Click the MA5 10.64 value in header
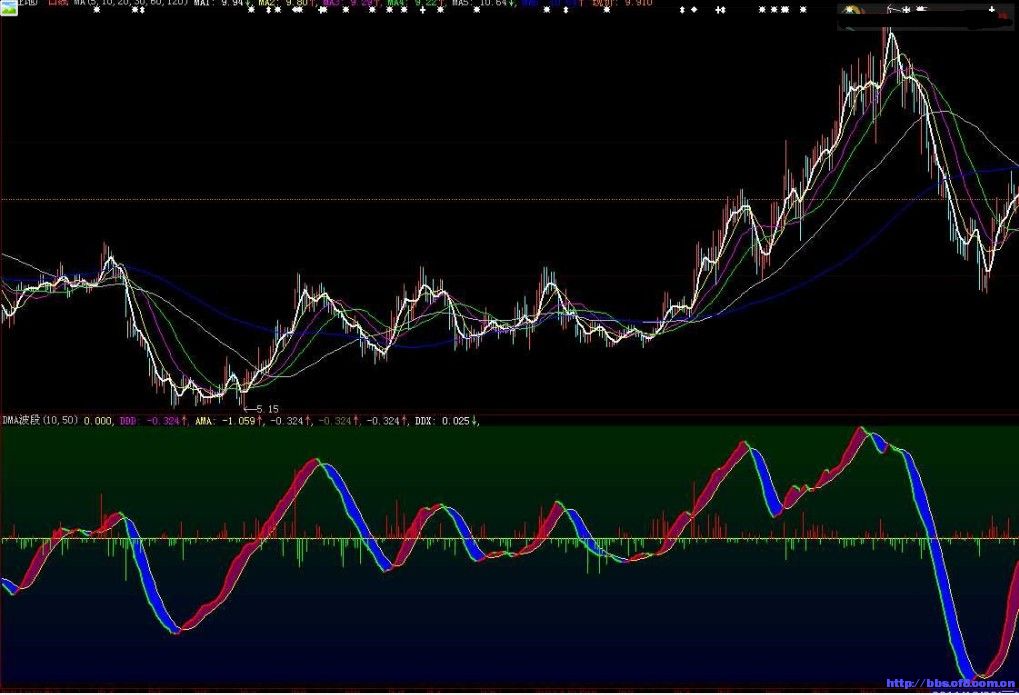The image size is (1019, 695). [x=483, y=3]
